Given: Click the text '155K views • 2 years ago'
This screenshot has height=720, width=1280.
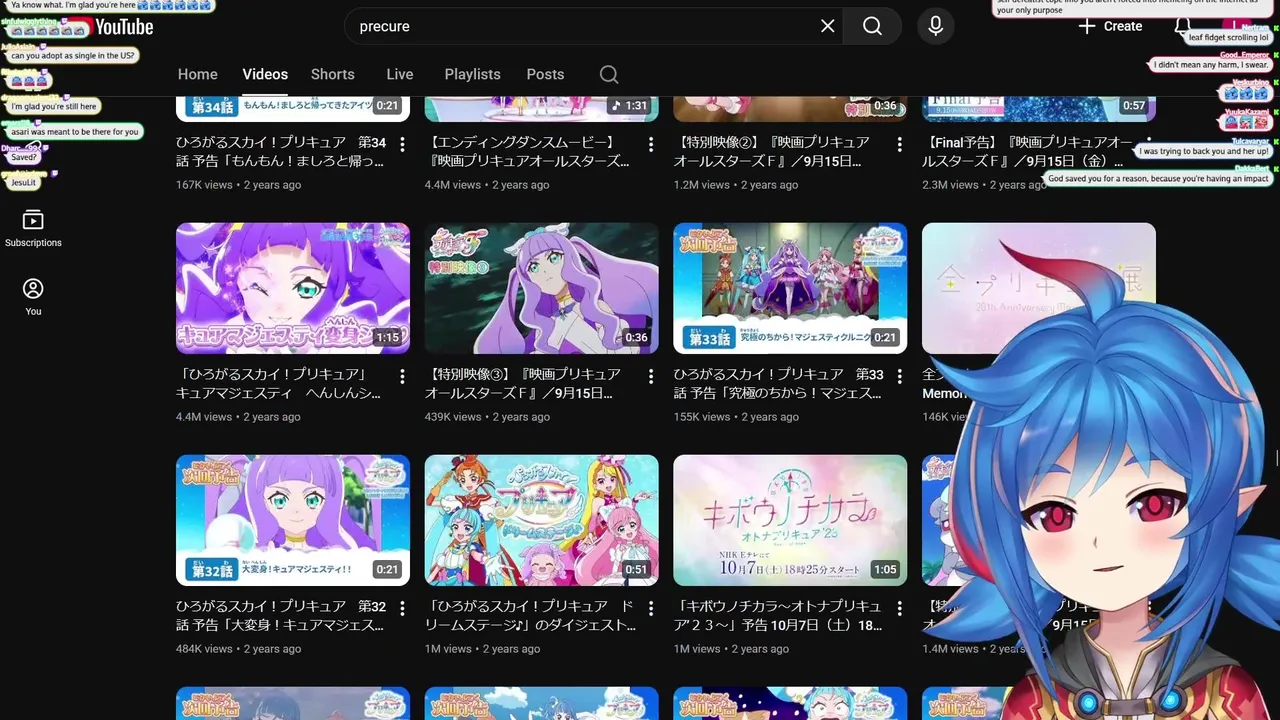Looking at the screenshot, I should 736,417.
